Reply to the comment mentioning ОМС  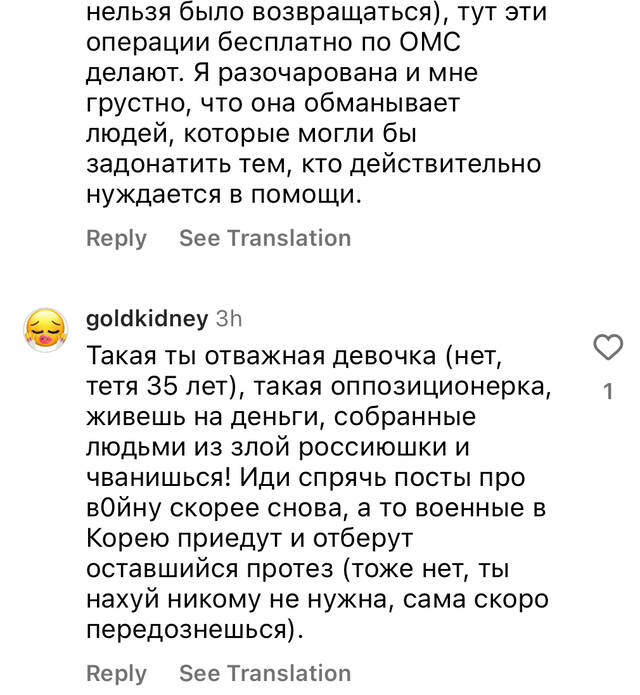click(116, 238)
